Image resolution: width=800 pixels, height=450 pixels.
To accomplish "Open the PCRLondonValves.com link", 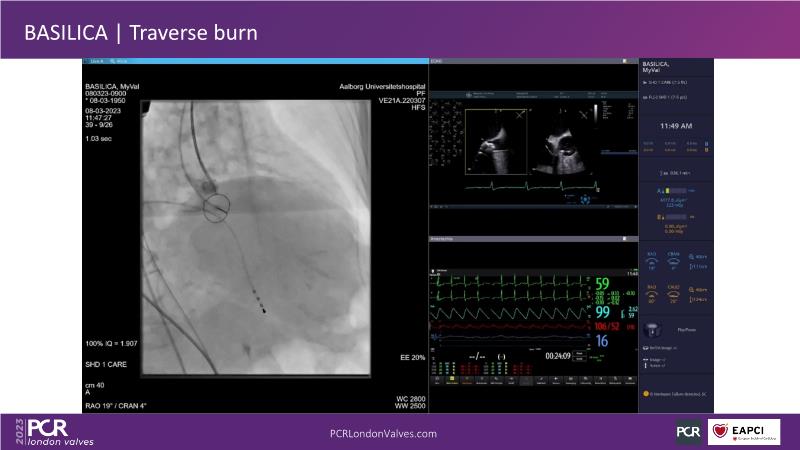I will point(383,433).
